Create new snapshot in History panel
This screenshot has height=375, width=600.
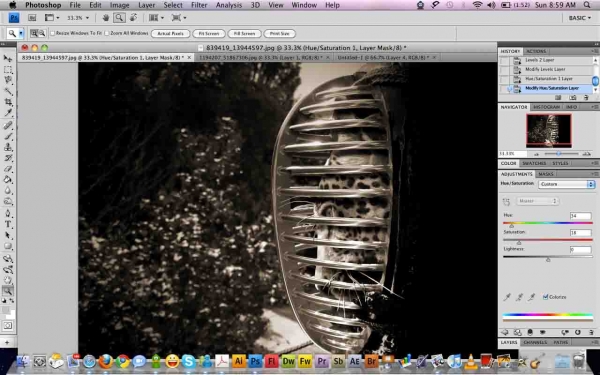[572, 98]
